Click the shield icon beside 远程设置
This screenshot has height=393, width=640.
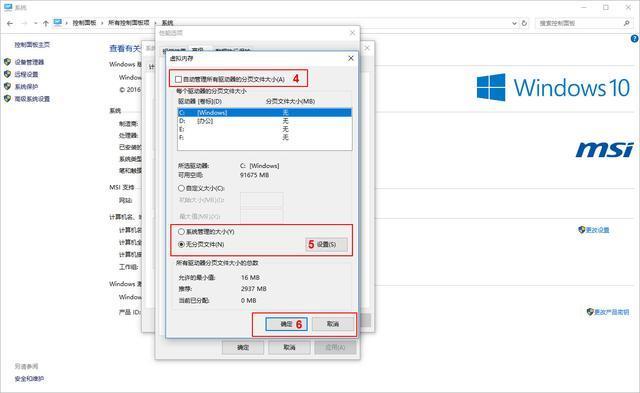coord(7,74)
